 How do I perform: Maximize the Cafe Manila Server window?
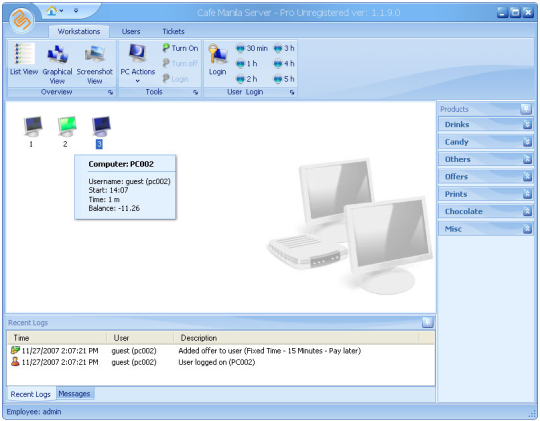515,13
